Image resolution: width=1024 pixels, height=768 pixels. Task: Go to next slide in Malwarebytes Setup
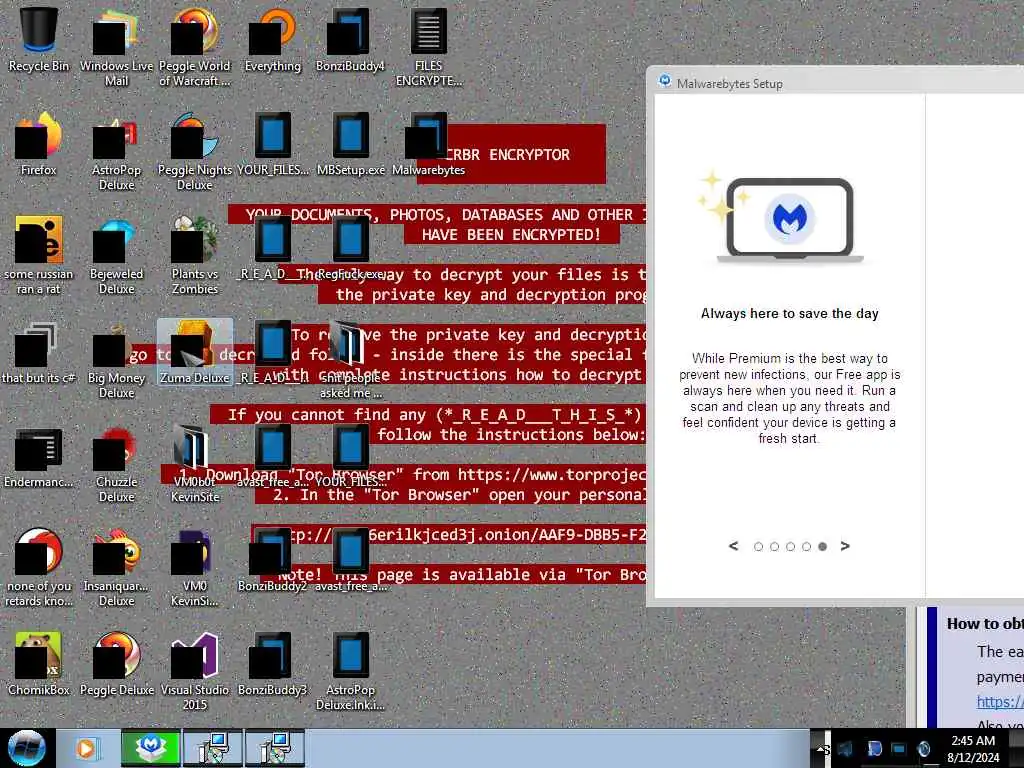point(845,546)
